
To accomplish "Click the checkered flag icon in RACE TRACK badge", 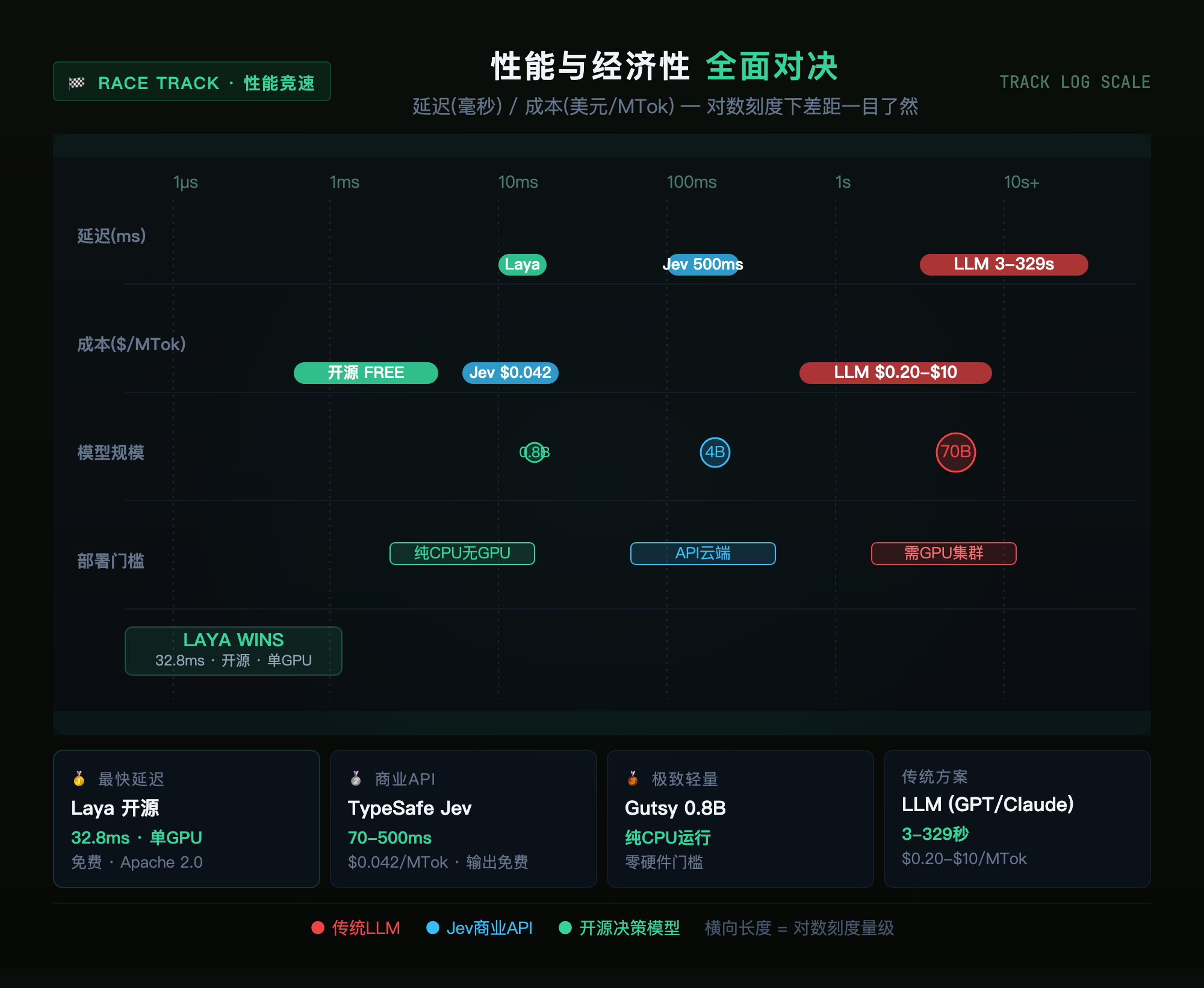I will (77, 82).
